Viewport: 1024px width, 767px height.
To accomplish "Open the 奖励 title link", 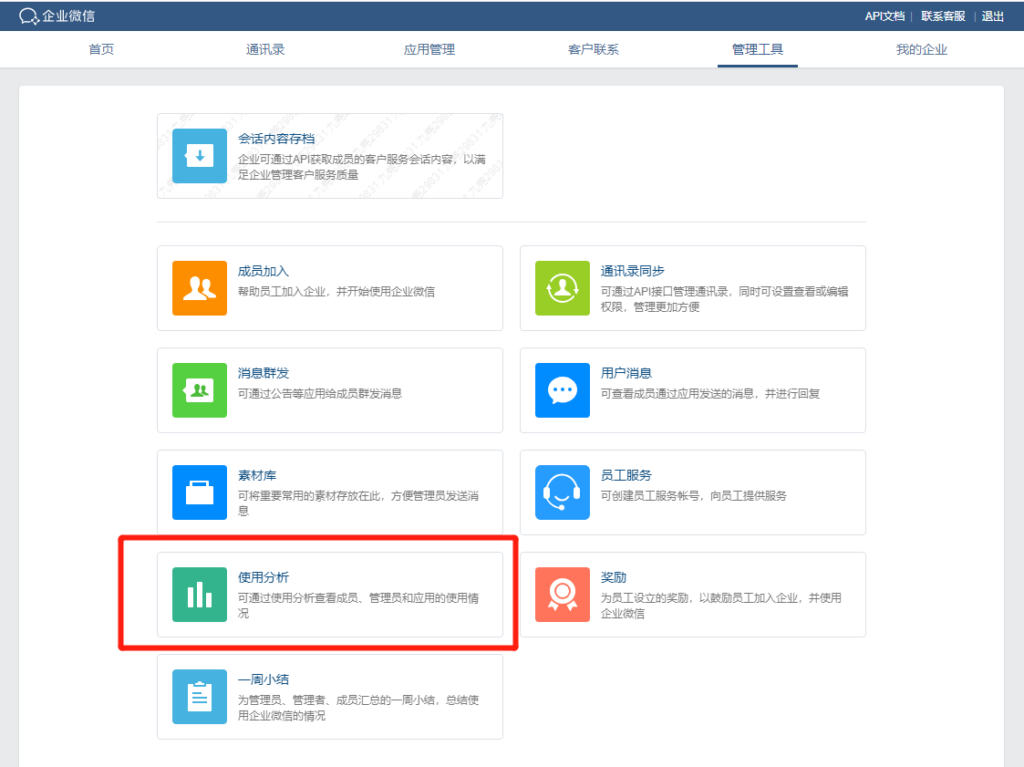I will [613, 578].
